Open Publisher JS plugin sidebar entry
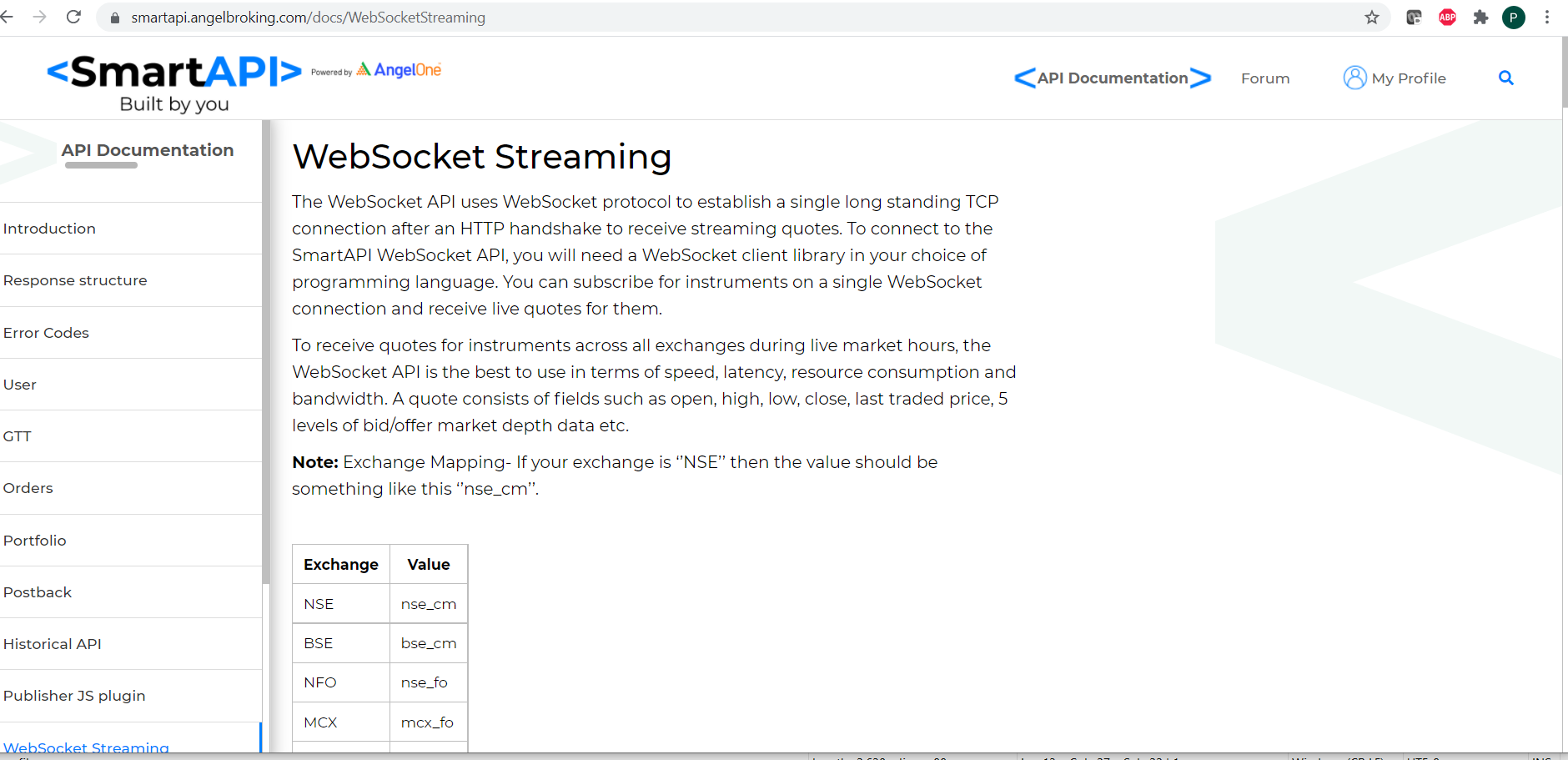Viewport: 1568px width, 760px height. (131, 696)
